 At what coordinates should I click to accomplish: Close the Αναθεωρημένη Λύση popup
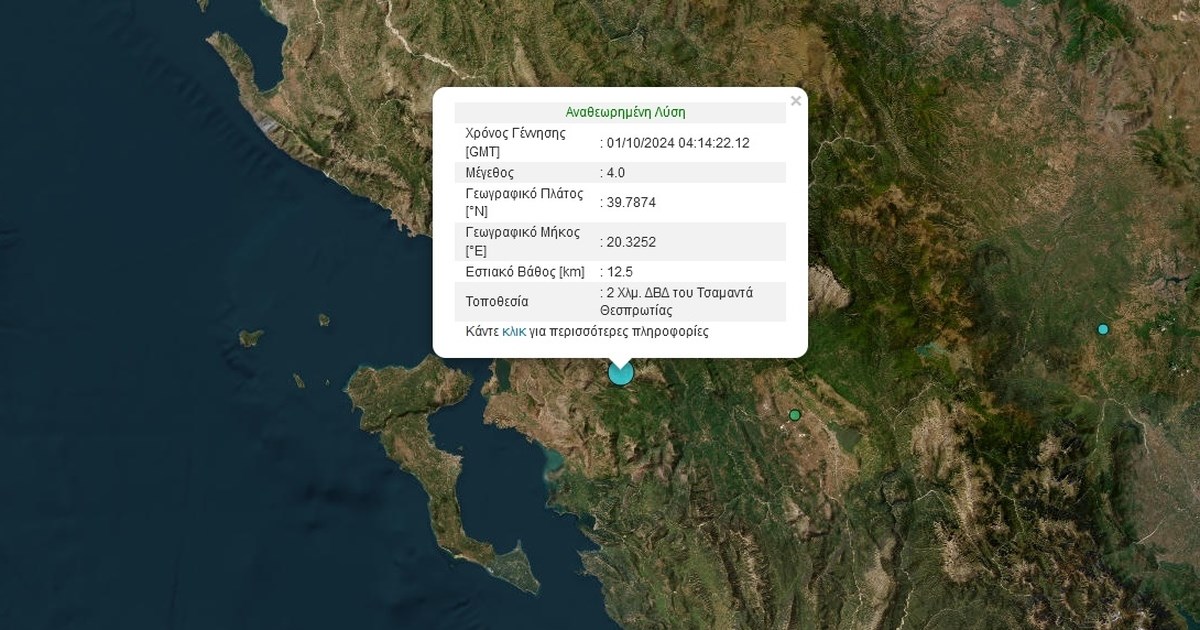click(796, 101)
